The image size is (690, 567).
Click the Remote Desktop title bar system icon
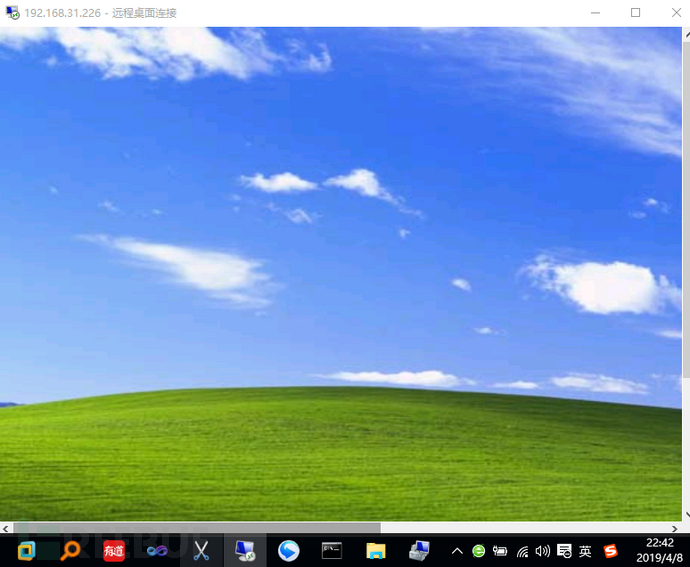(x=13, y=12)
